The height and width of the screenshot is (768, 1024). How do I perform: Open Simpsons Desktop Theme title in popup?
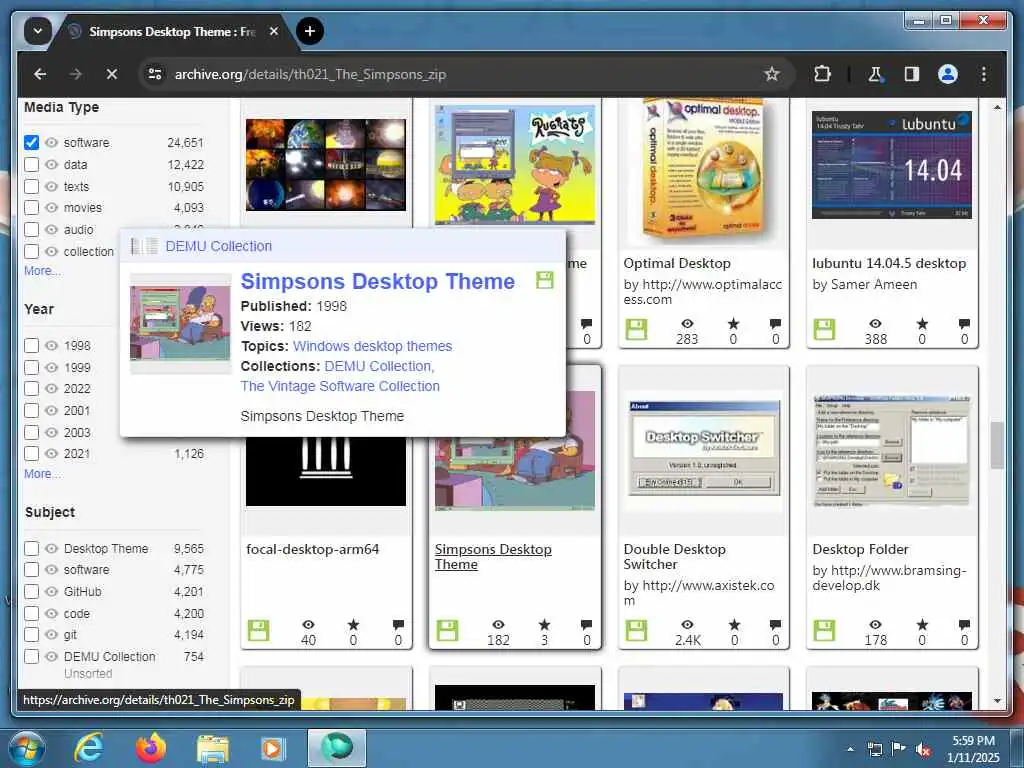(377, 281)
